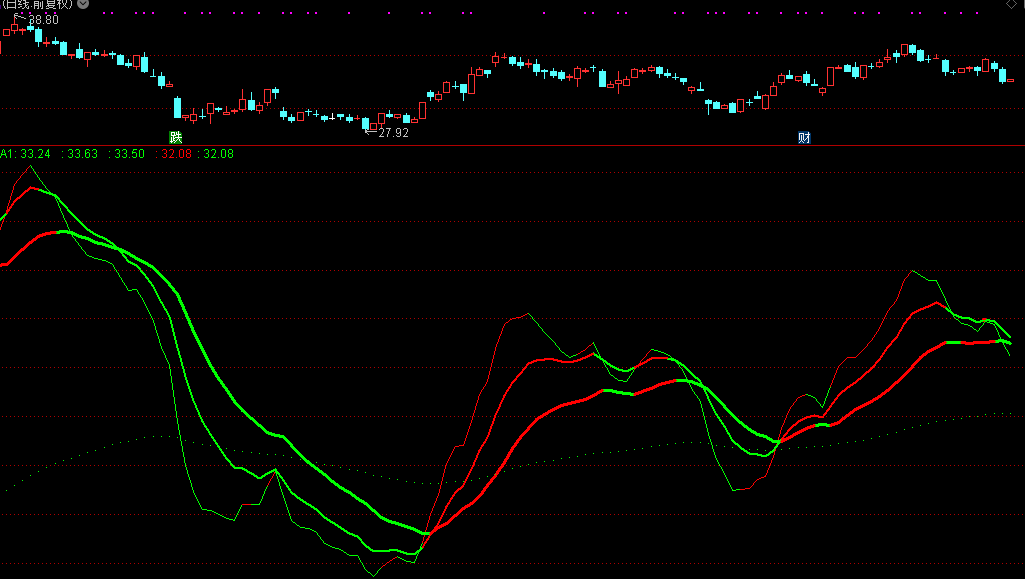Select the 27.92 low price label
Screen dimensions: 1025x579
point(393,132)
